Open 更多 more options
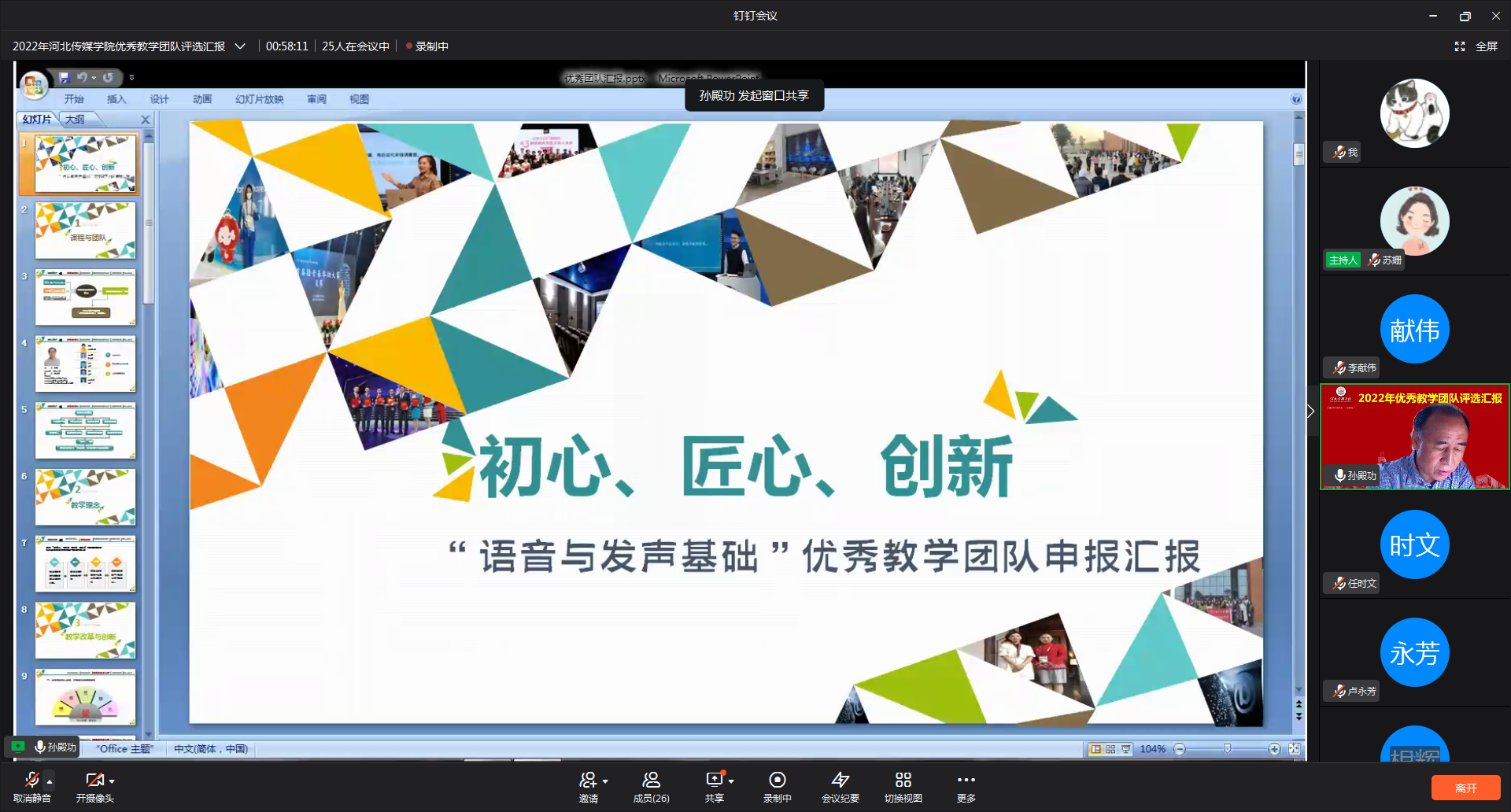The image size is (1511, 812). 966,787
